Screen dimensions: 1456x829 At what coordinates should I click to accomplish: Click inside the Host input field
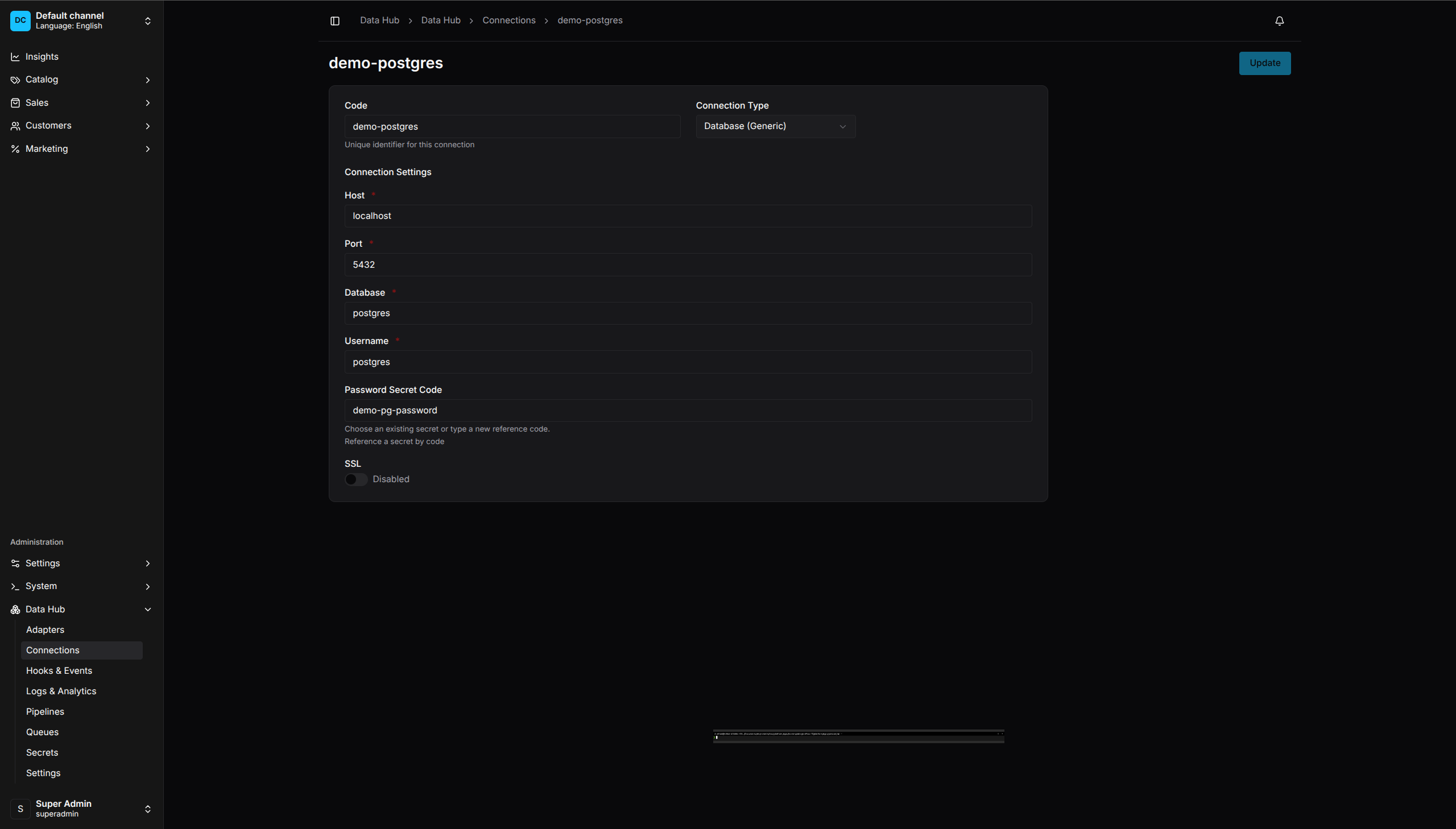(x=688, y=216)
